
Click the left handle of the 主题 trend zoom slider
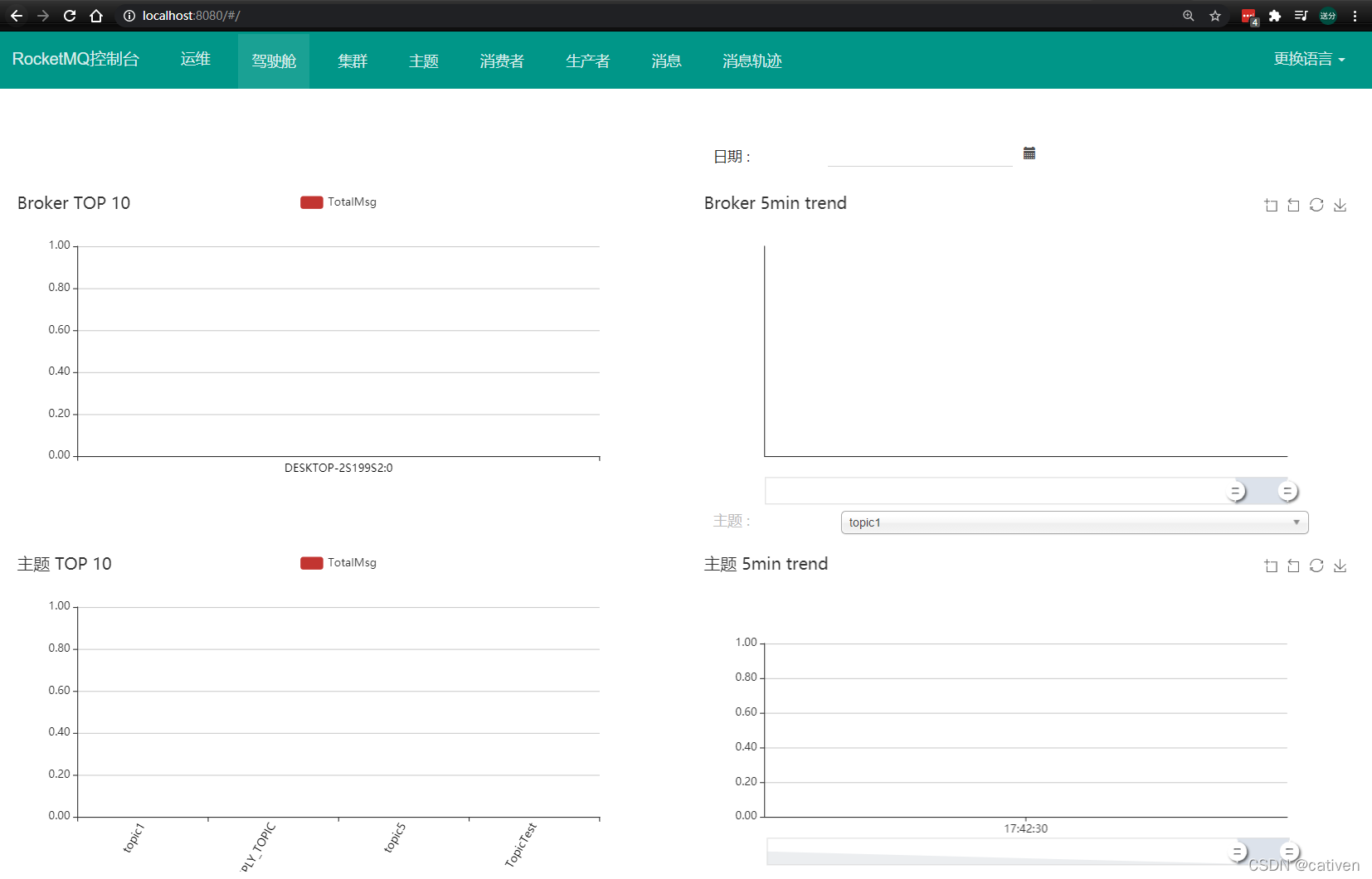1237,851
